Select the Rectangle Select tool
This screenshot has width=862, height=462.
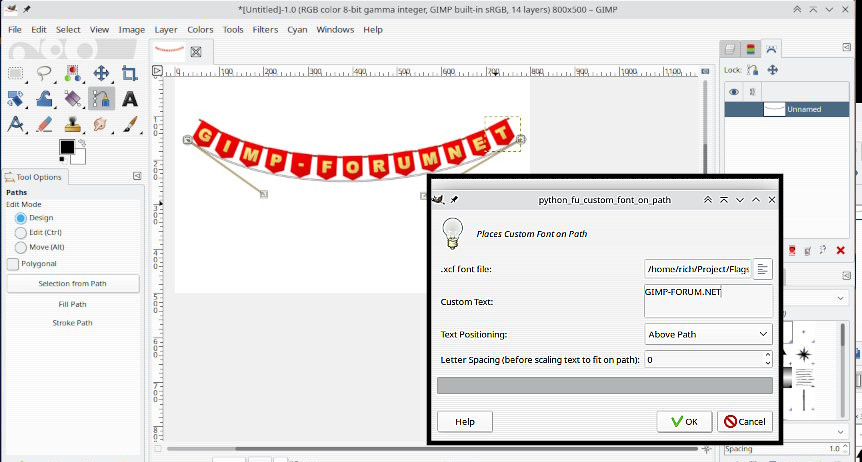tap(15, 73)
